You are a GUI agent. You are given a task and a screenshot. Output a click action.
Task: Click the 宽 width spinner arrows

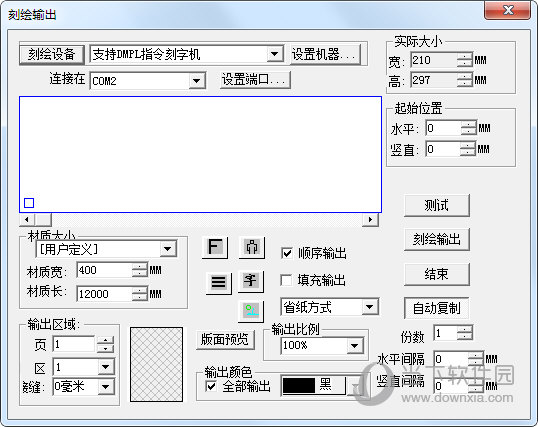[x=465, y=60]
